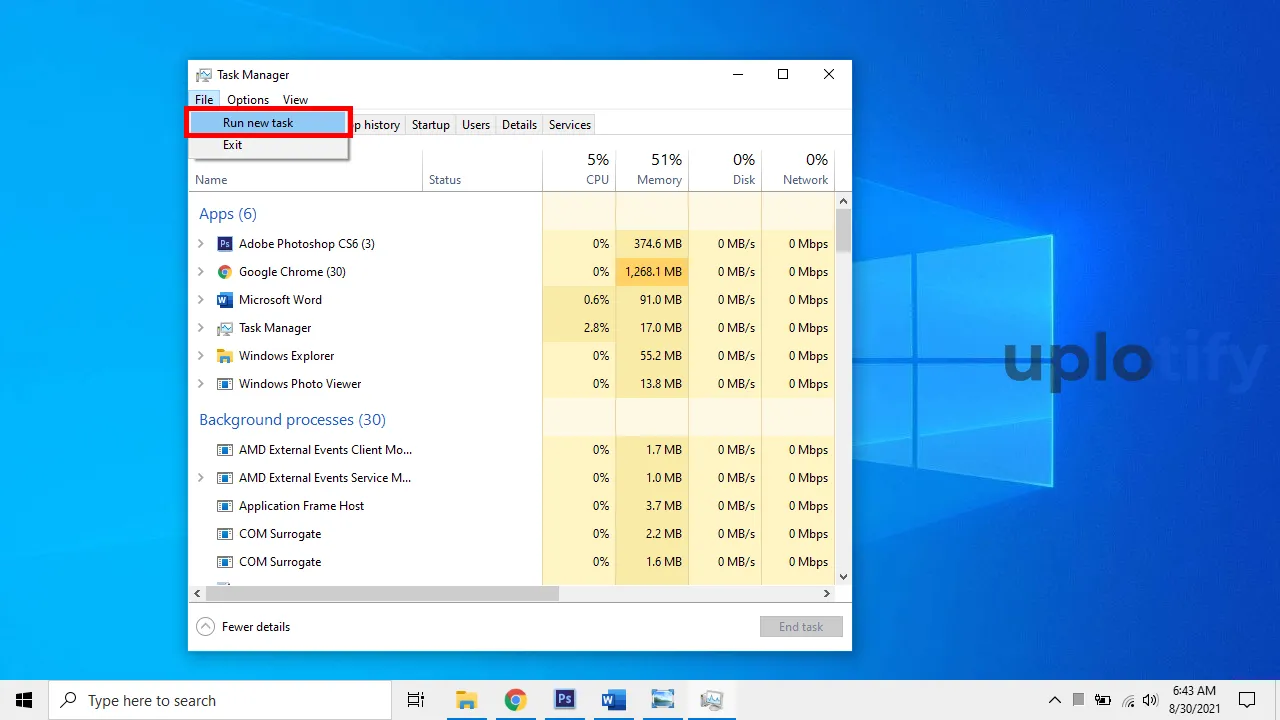Screen dimensions: 1280x720
Task: Sort by the Name column header
Action: click(305, 170)
